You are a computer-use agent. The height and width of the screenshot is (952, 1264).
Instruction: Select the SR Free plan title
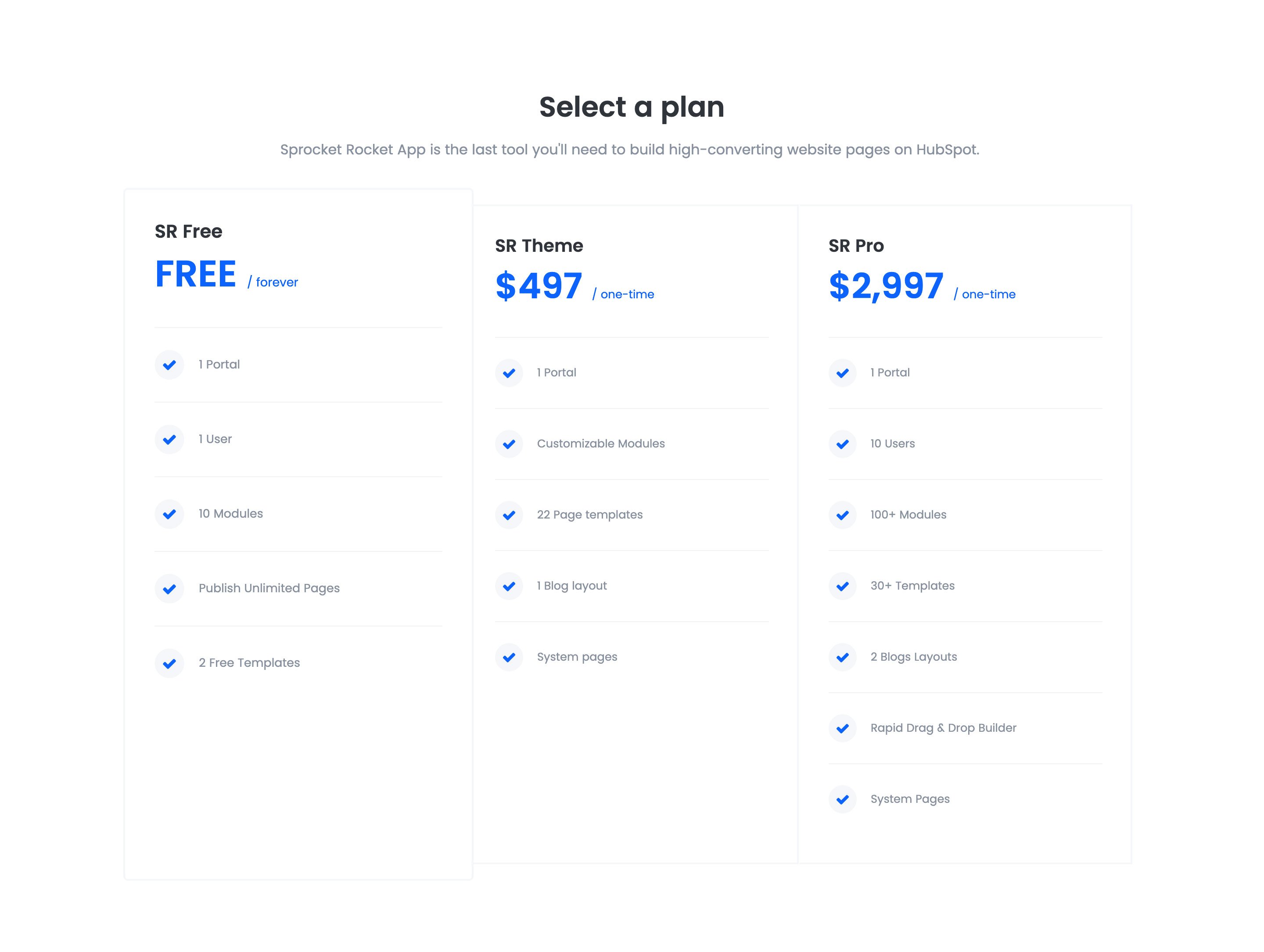(189, 231)
